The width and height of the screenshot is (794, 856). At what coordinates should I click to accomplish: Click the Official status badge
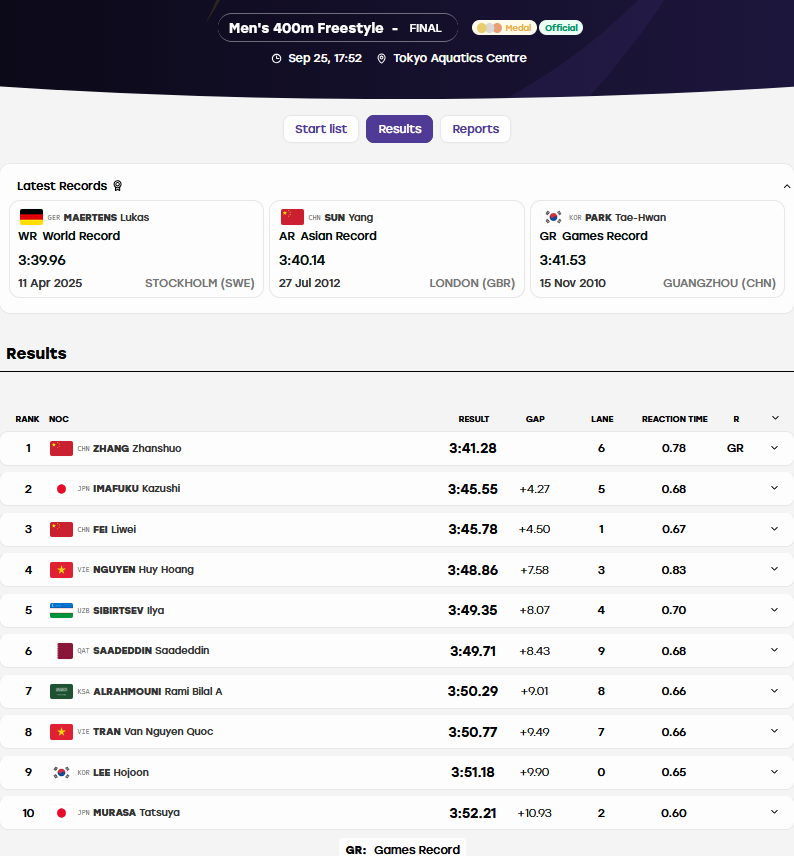pyautogui.click(x=561, y=28)
